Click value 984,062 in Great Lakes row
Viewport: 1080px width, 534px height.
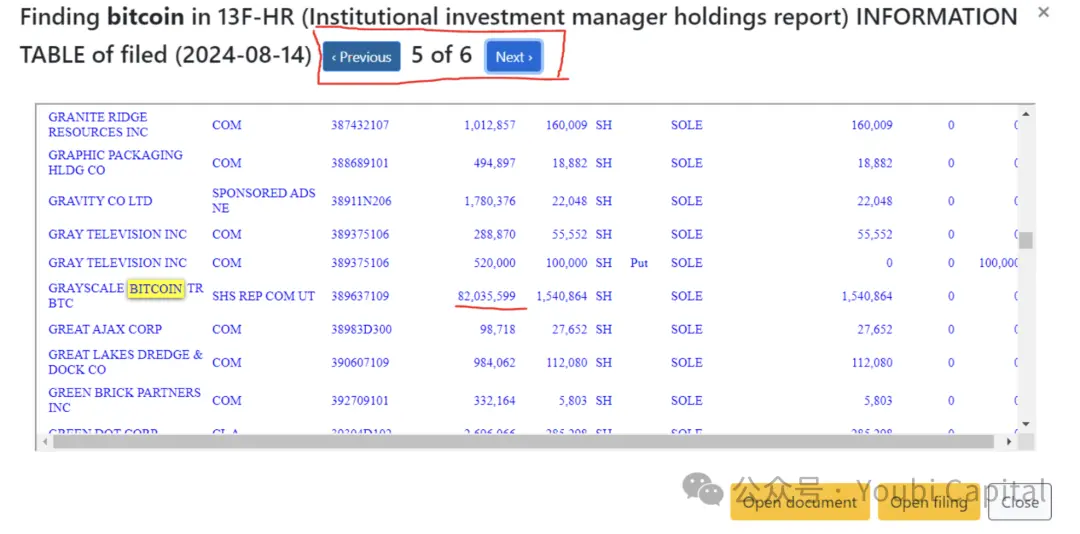click(495, 362)
